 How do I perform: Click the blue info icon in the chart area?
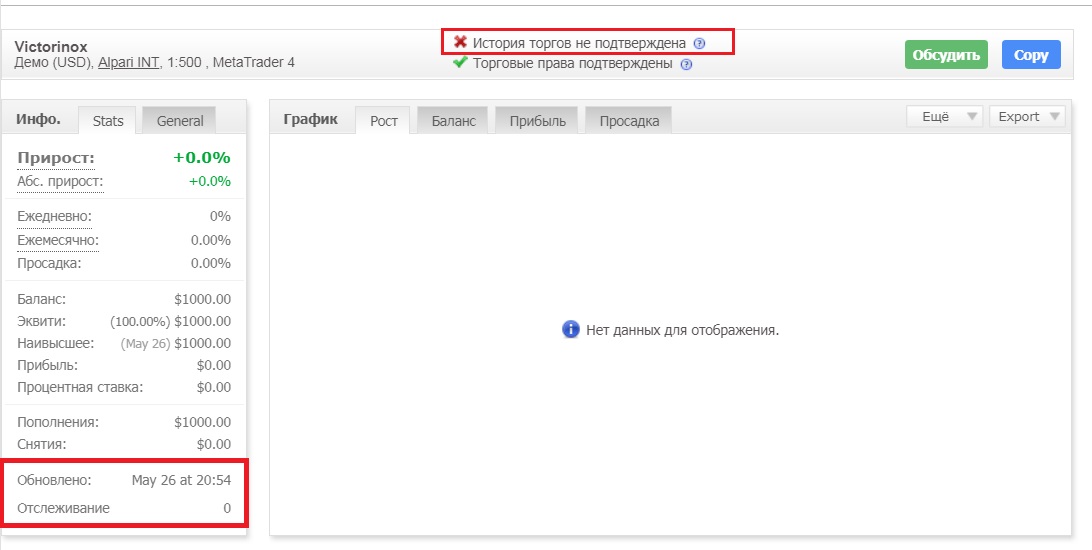(x=570, y=329)
